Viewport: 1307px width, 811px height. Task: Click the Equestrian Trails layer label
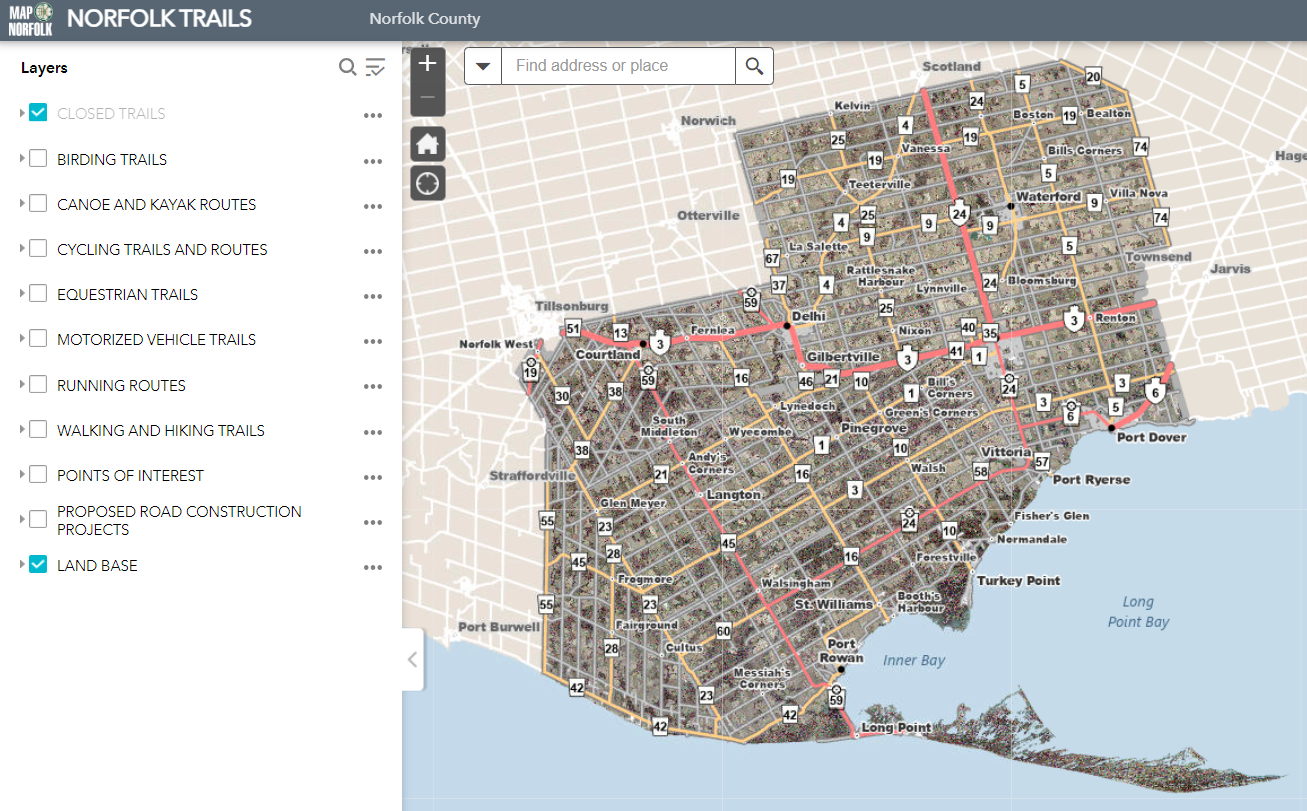click(127, 294)
